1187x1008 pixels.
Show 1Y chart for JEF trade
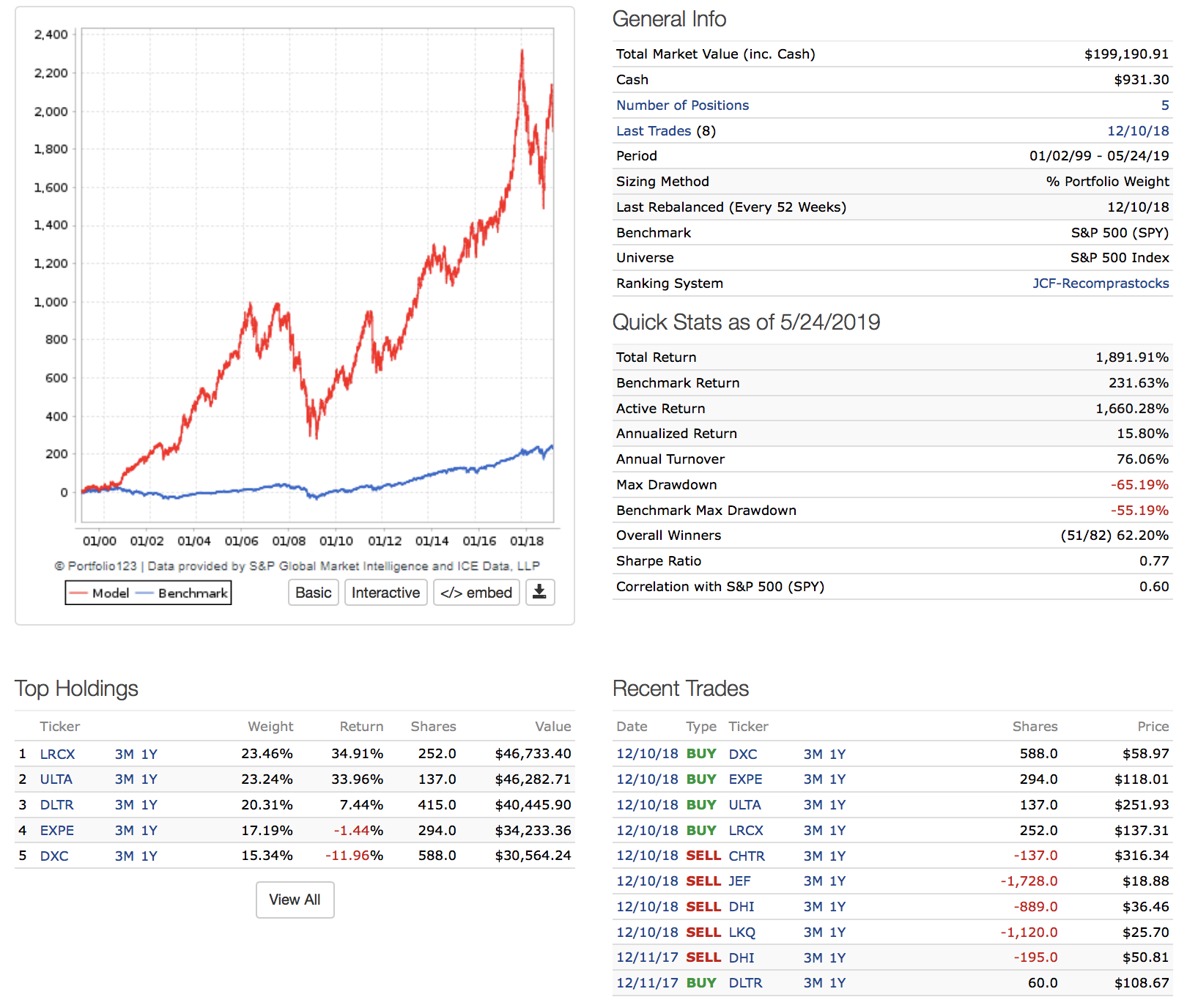[x=837, y=881]
